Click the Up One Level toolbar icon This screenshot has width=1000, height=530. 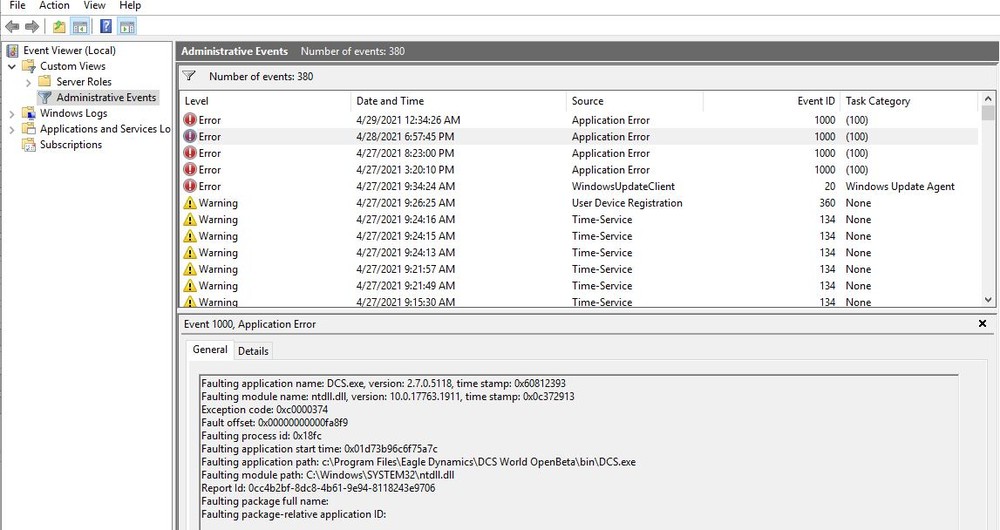[59, 26]
